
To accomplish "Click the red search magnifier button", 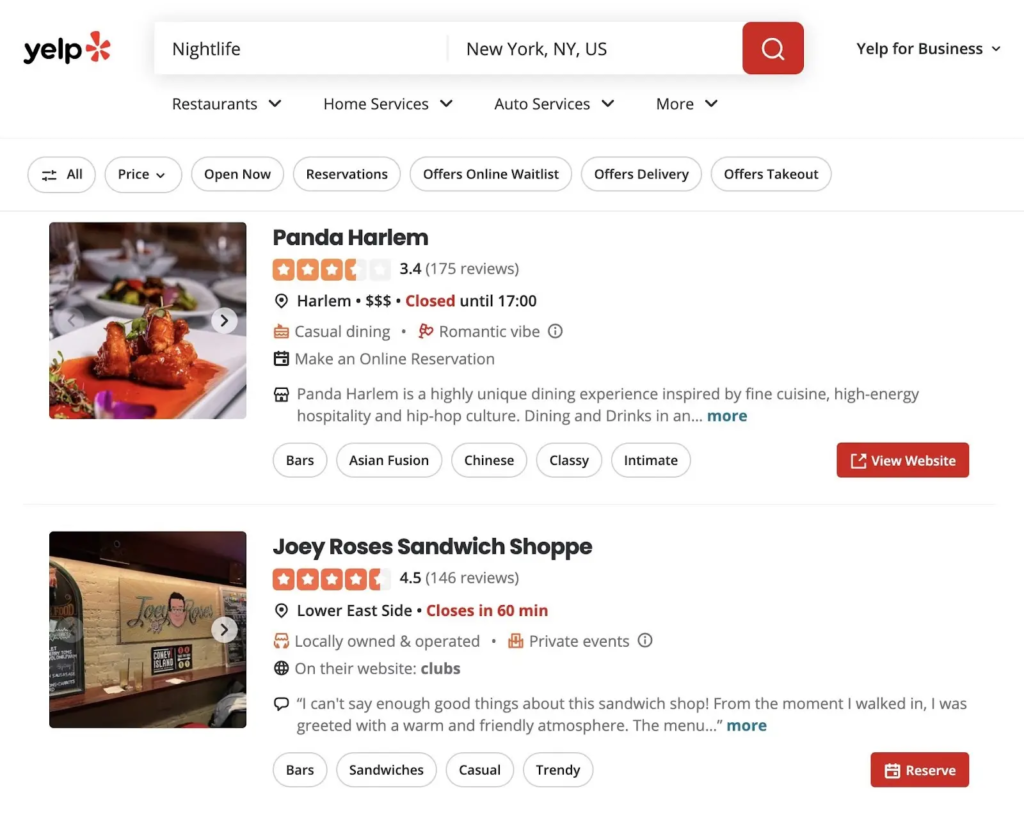I will point(773,48).
